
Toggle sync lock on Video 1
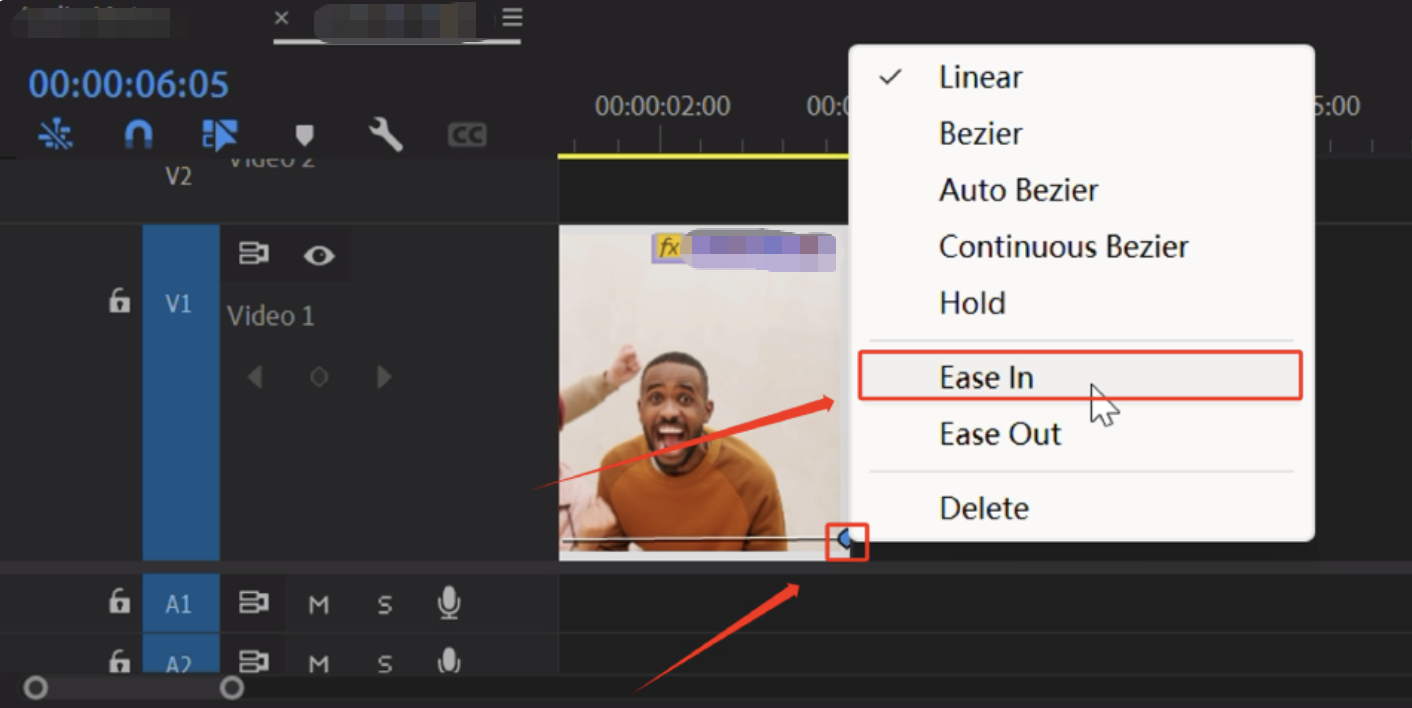[254, 255]
